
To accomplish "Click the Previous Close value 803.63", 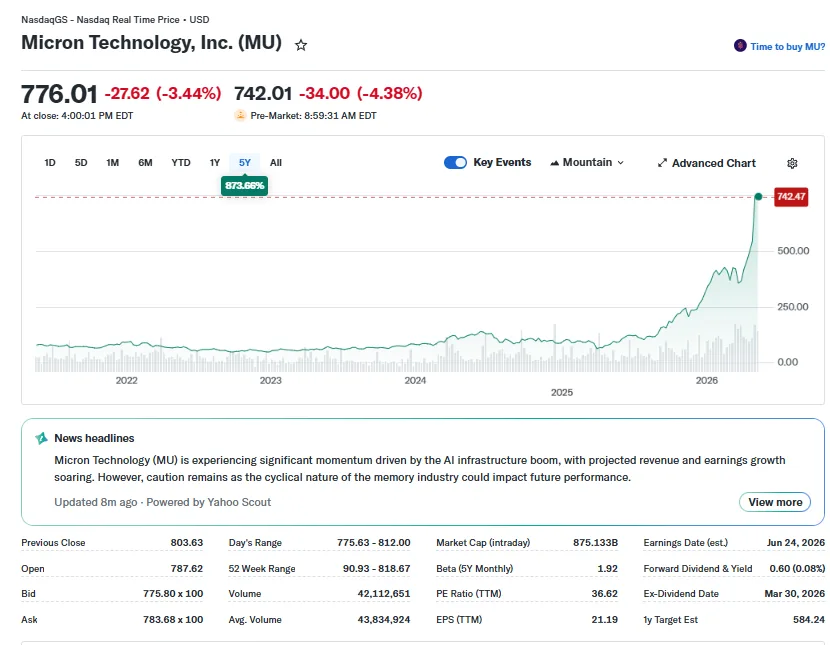I will tap(186, 543).
